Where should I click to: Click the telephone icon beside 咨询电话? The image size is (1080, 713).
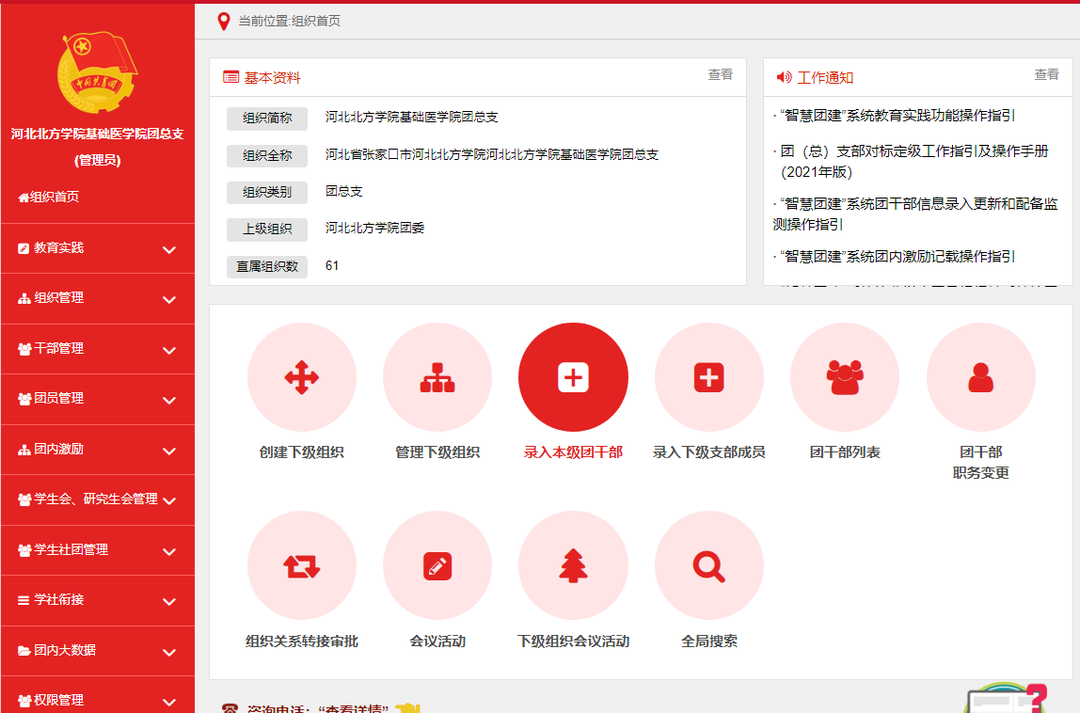230,708
